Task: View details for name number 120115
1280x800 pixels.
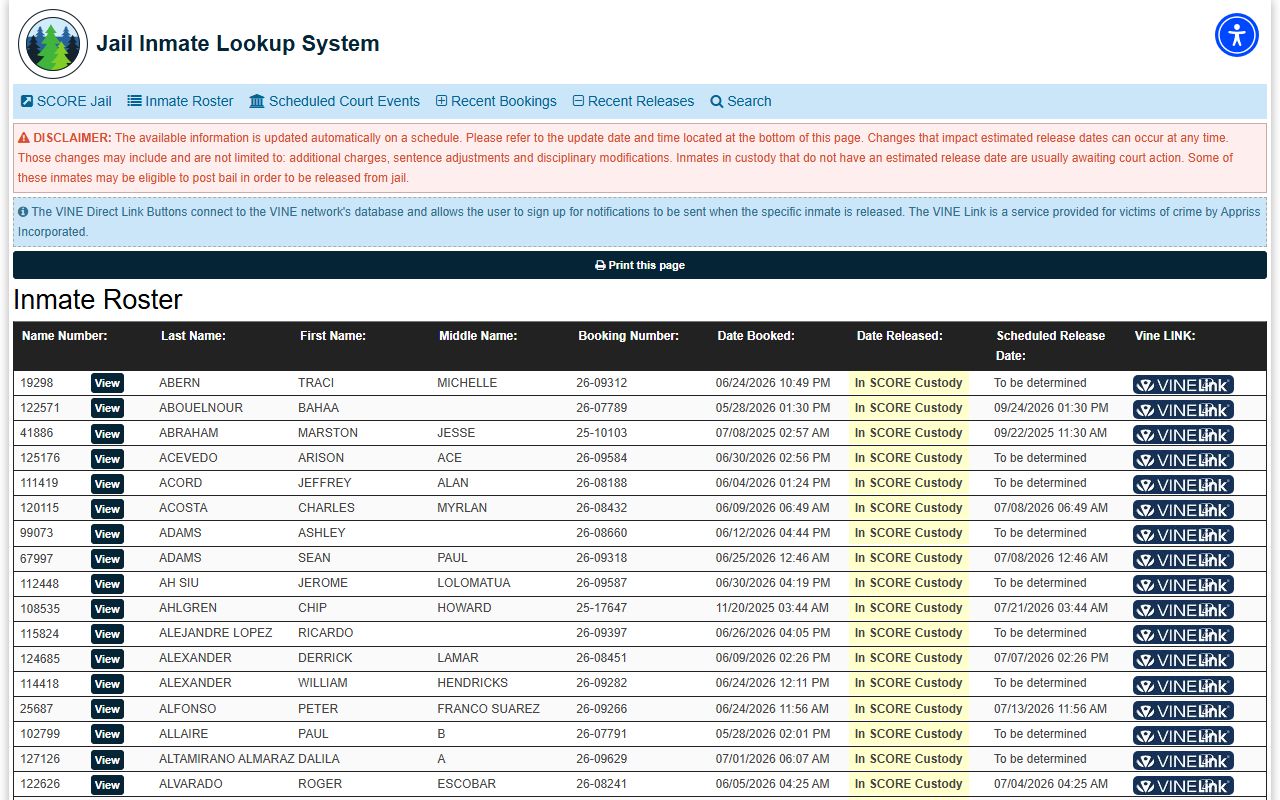Action: [x=107, y=508]
